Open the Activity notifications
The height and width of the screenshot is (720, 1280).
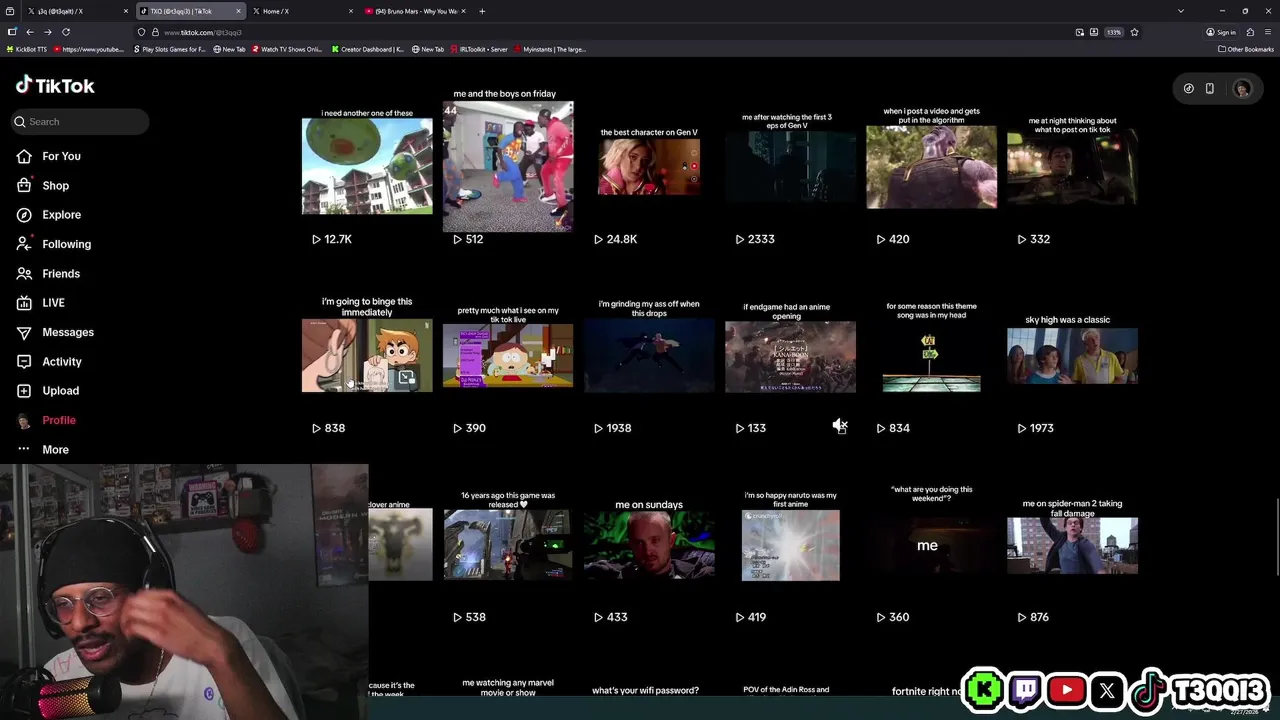tap(61, 361)
